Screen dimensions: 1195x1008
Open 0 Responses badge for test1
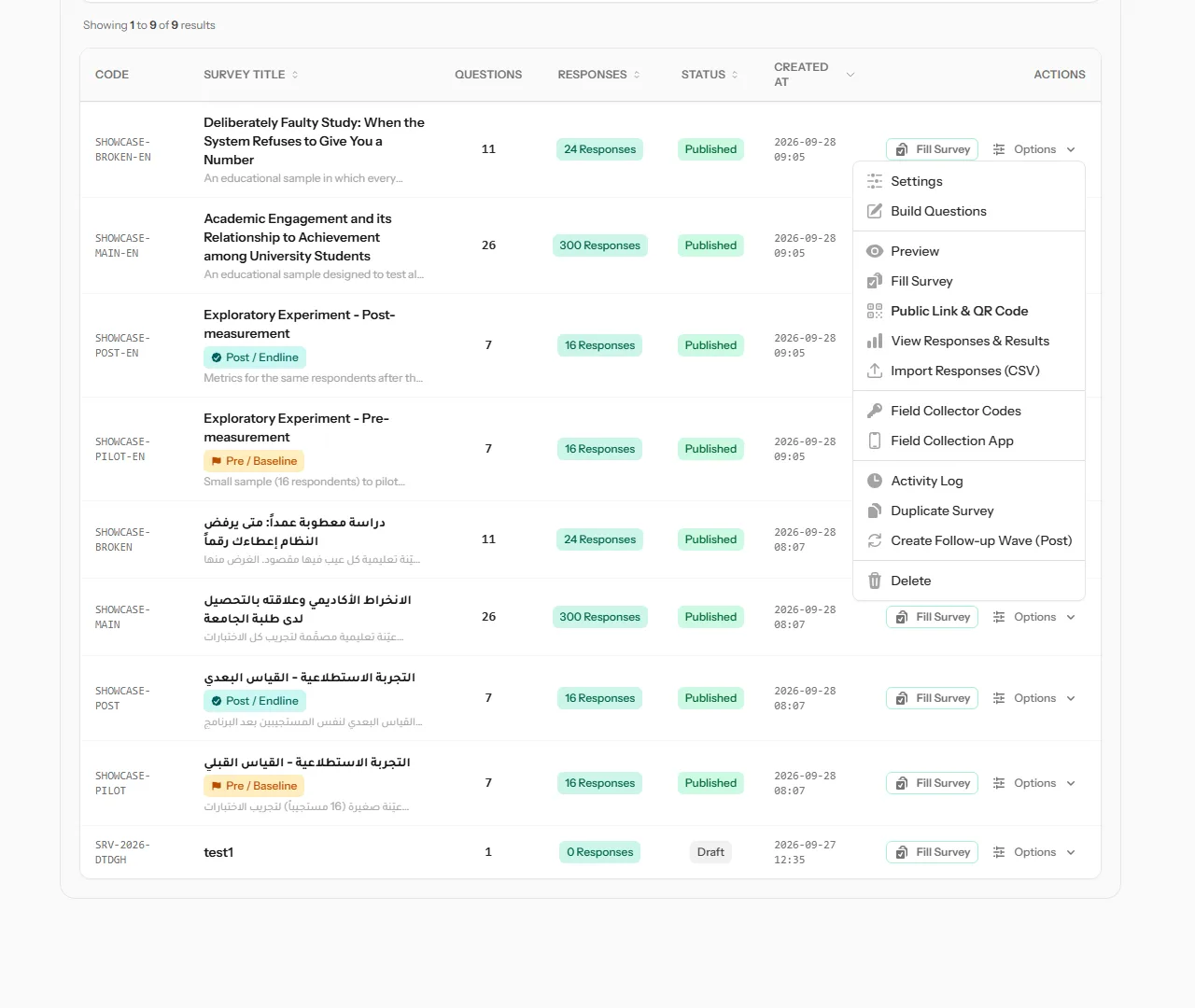coord(599,852)
